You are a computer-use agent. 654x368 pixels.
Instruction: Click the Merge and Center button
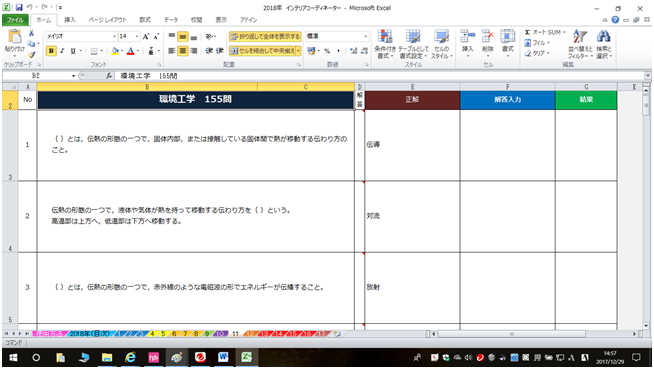(x=263, y=51)
